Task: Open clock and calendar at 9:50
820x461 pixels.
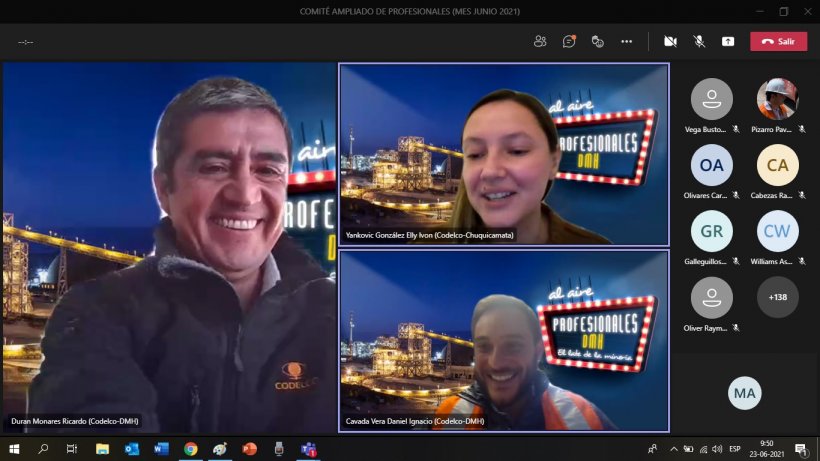Action: [x=767, y=449]
